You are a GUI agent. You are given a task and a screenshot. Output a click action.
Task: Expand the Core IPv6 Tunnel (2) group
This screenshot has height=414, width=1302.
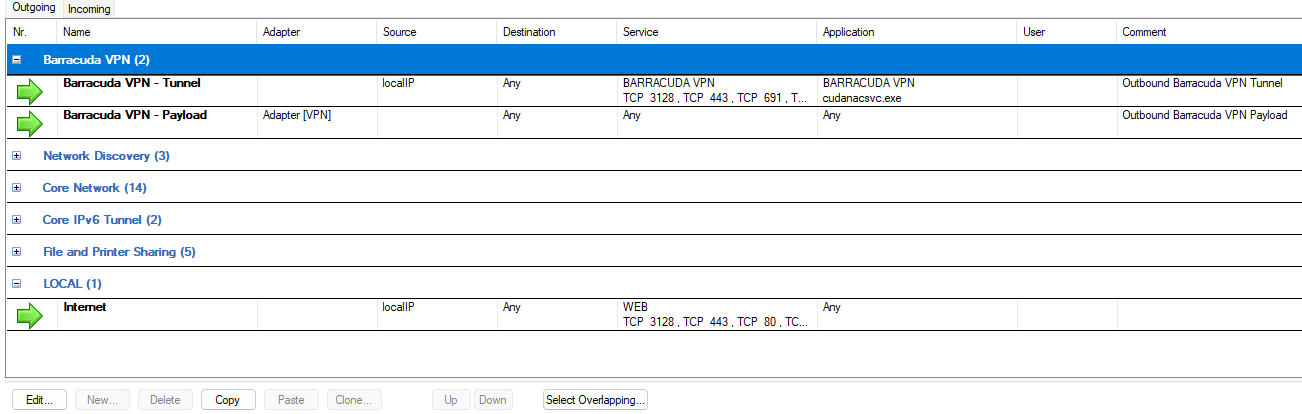(16, 220)
